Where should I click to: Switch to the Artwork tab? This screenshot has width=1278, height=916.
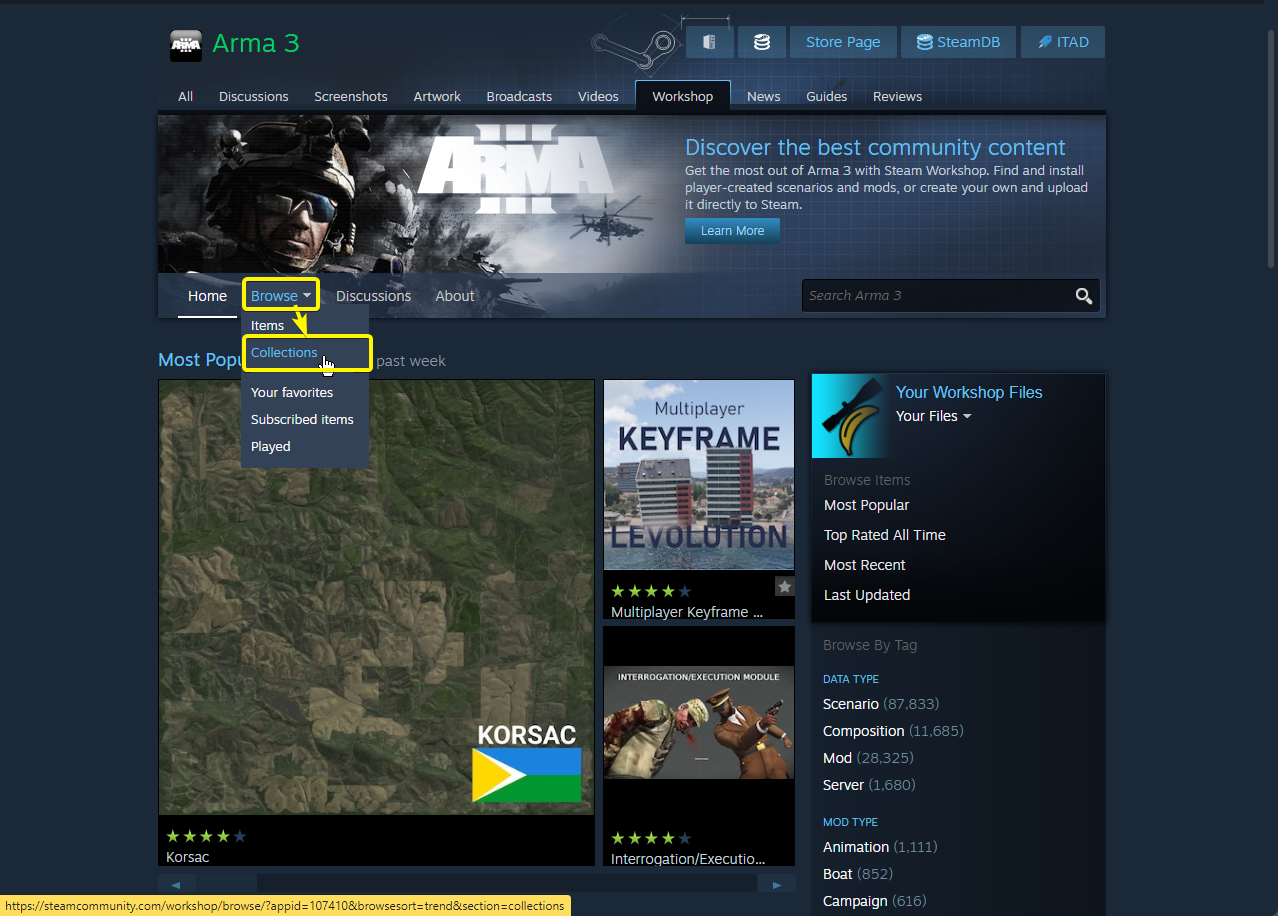[x=437, y=96]
